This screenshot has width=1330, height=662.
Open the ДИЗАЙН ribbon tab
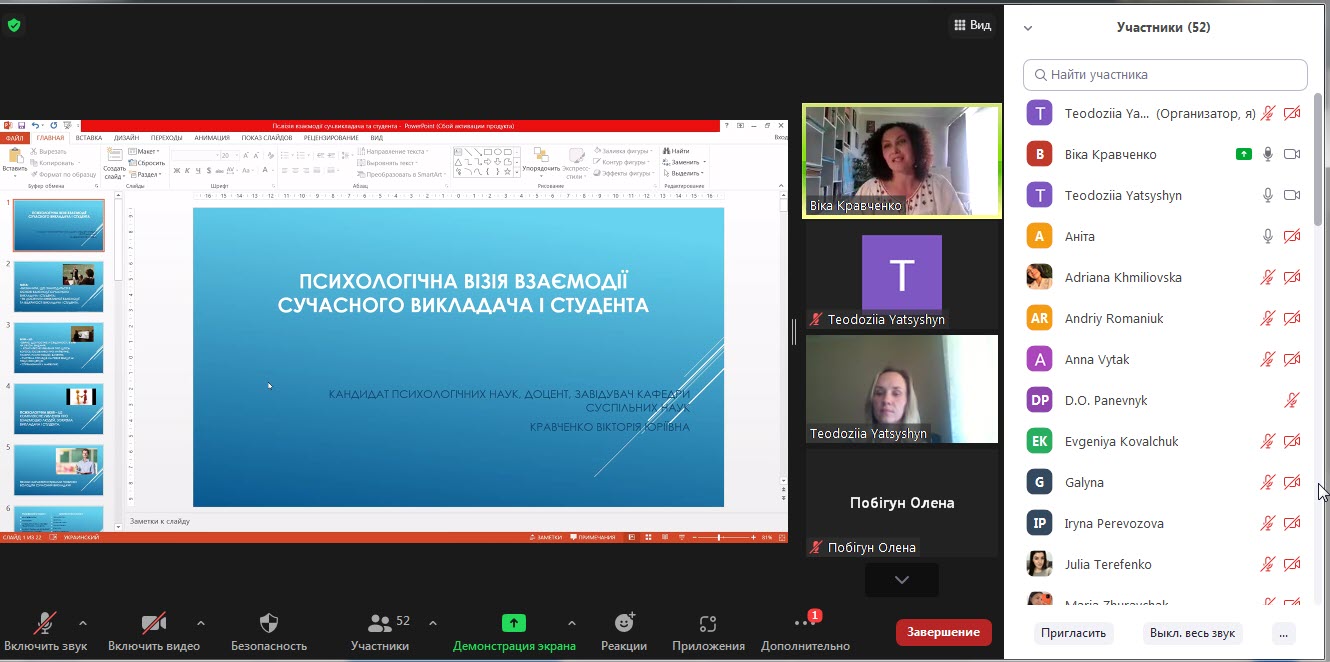pos(126,138)
